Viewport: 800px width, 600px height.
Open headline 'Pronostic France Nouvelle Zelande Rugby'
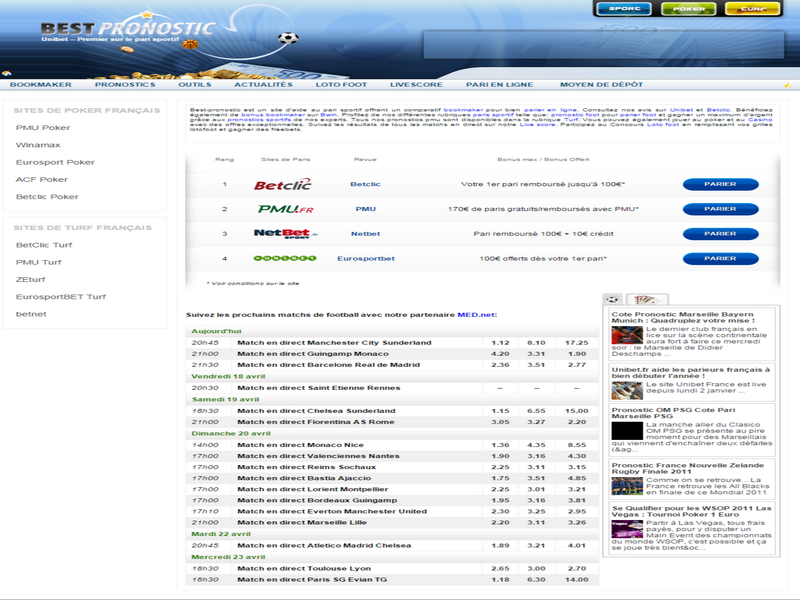tap(688, 468)
